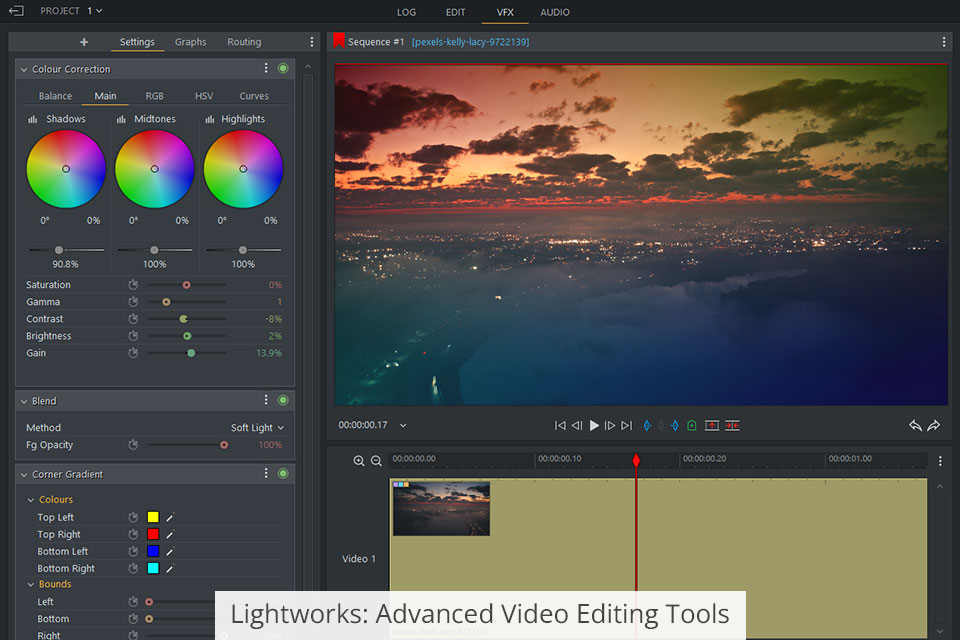960x640 pixels.
Task: Switch to the Curves tab
Action: [x=254, y=96]
